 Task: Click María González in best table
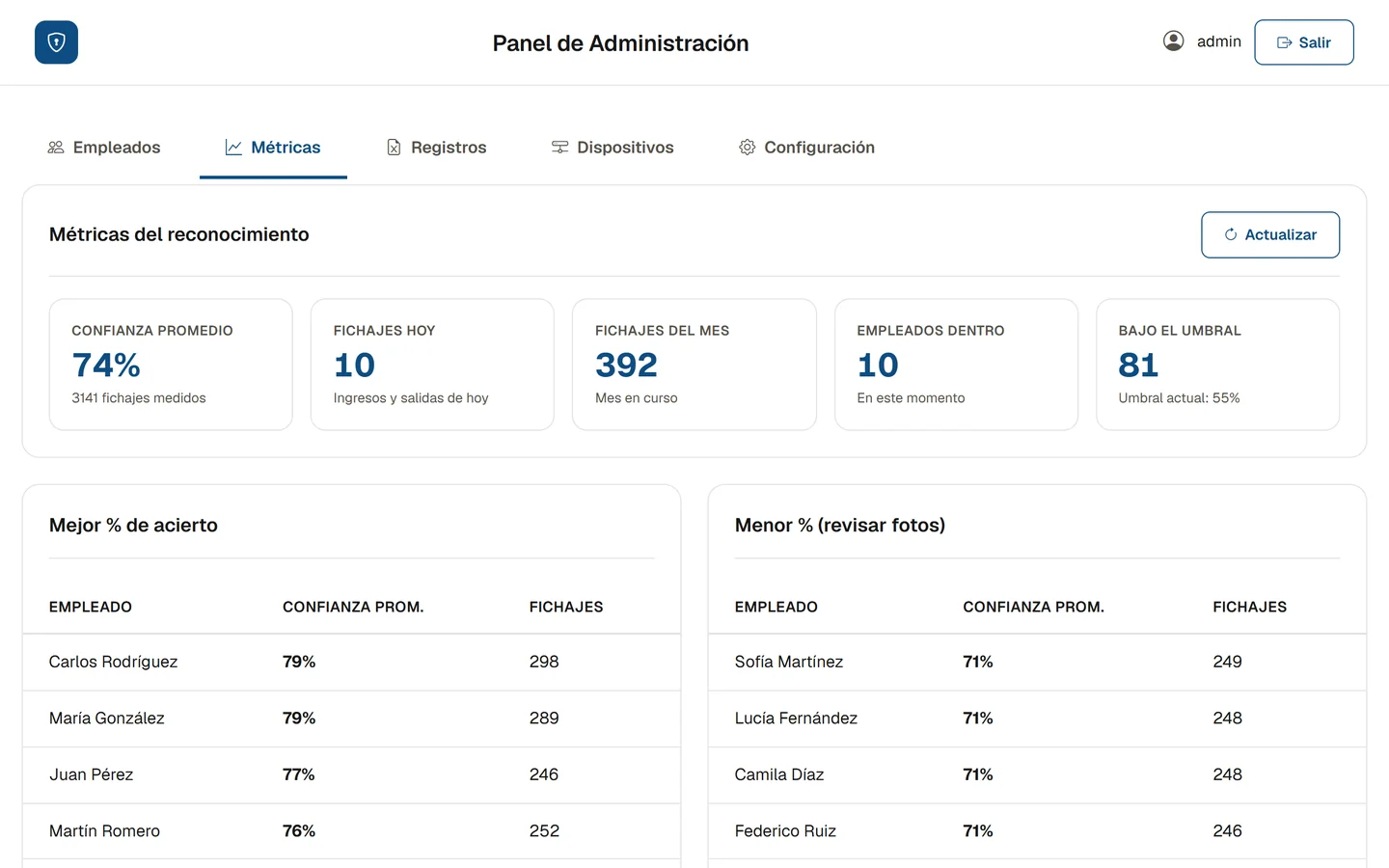coord(107,719)
